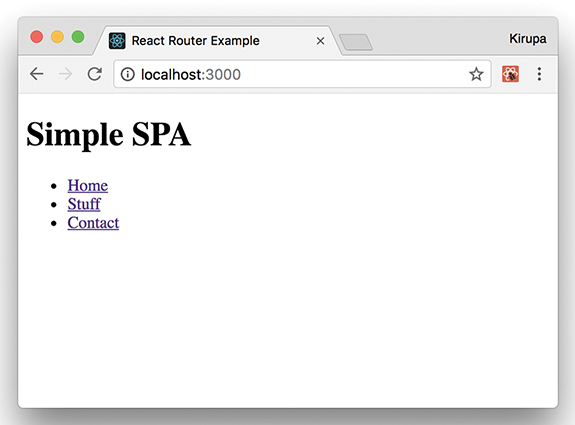Open the Chrome three-dot menu
Image resolution: width=575 pixels, height=425 pixels.
tap(539, 74)
